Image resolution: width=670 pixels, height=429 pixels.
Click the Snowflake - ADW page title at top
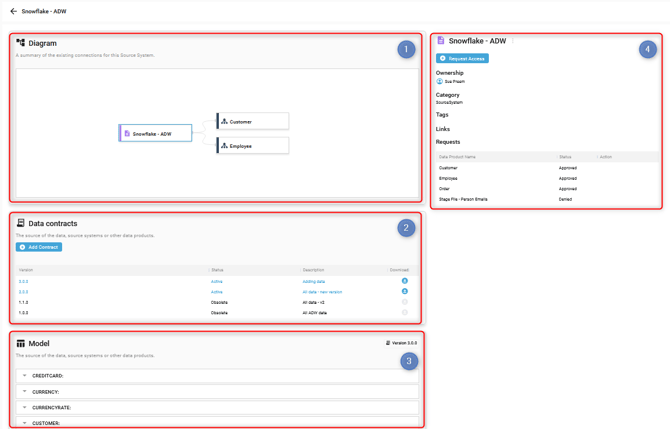point(44,11)
